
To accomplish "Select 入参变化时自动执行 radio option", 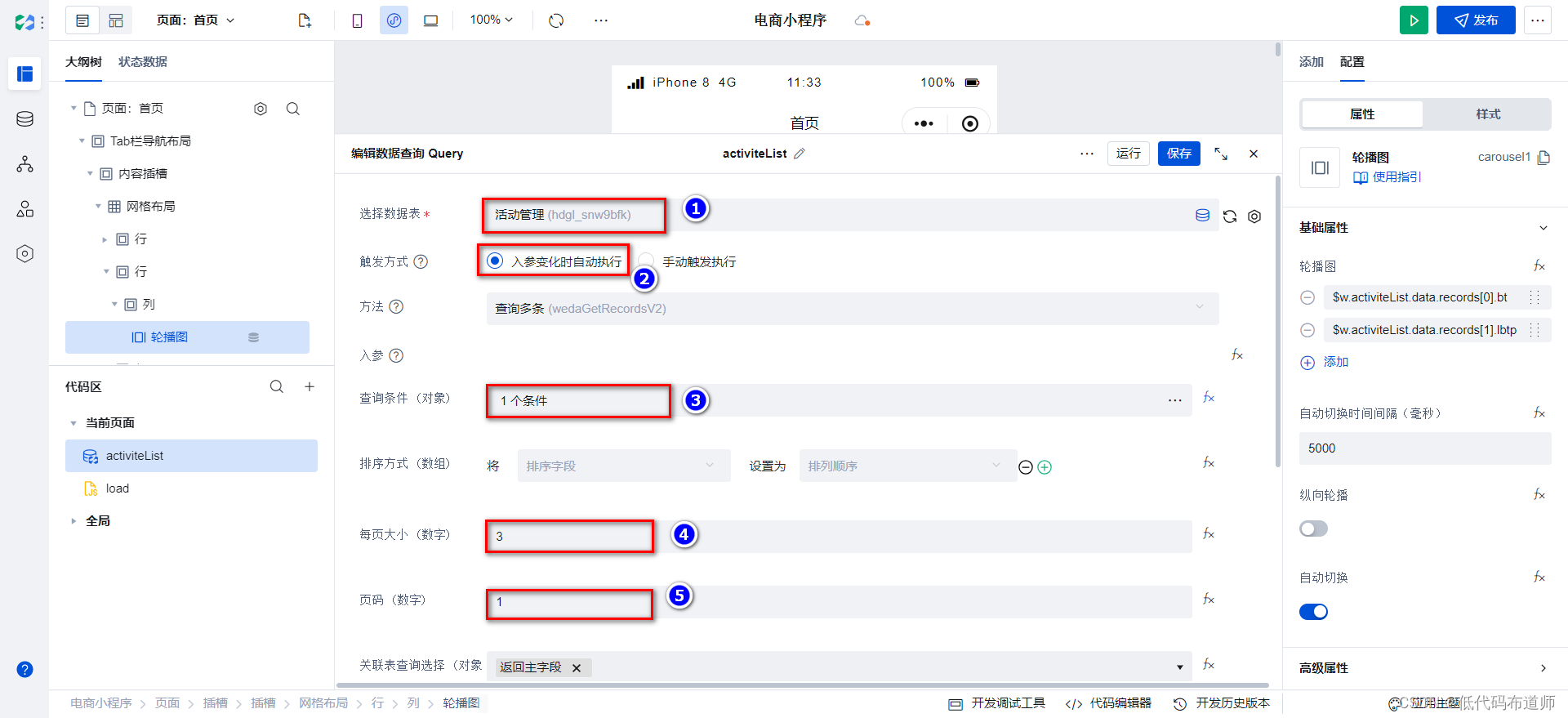I will point(494,261).
